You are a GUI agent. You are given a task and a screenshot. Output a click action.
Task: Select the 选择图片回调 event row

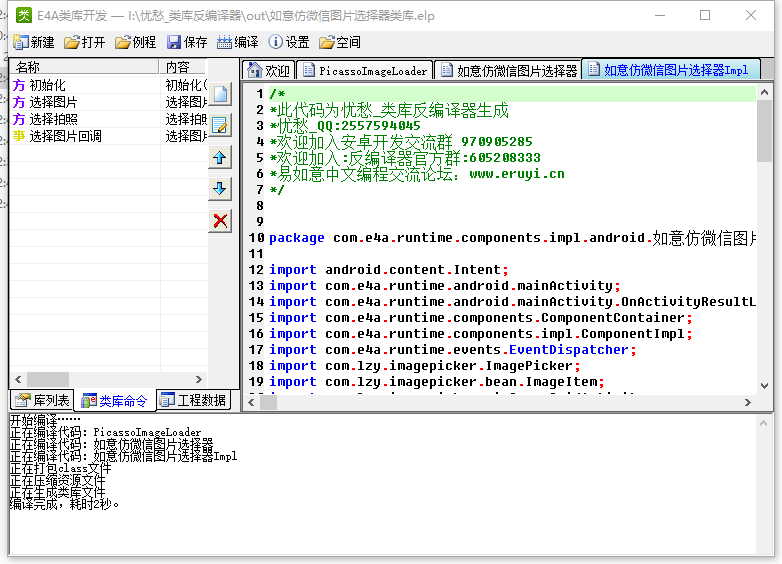pos(108,136)
